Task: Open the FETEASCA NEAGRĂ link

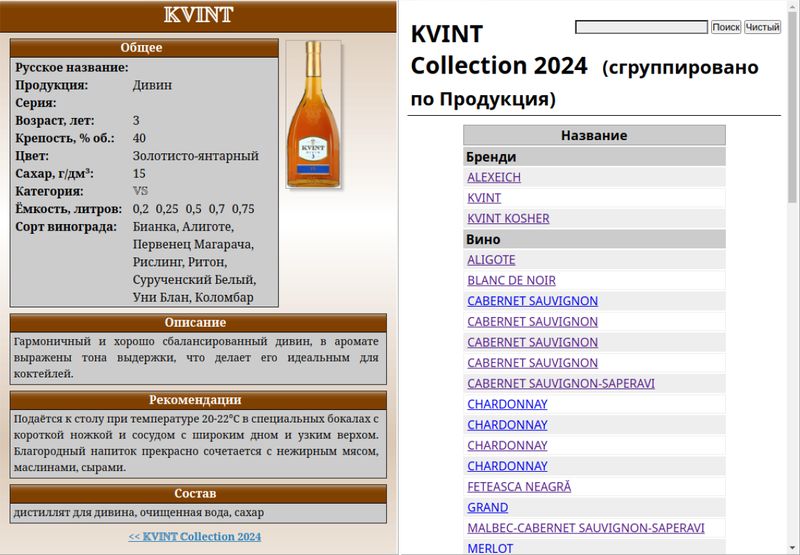Action: tap(519, 487)
